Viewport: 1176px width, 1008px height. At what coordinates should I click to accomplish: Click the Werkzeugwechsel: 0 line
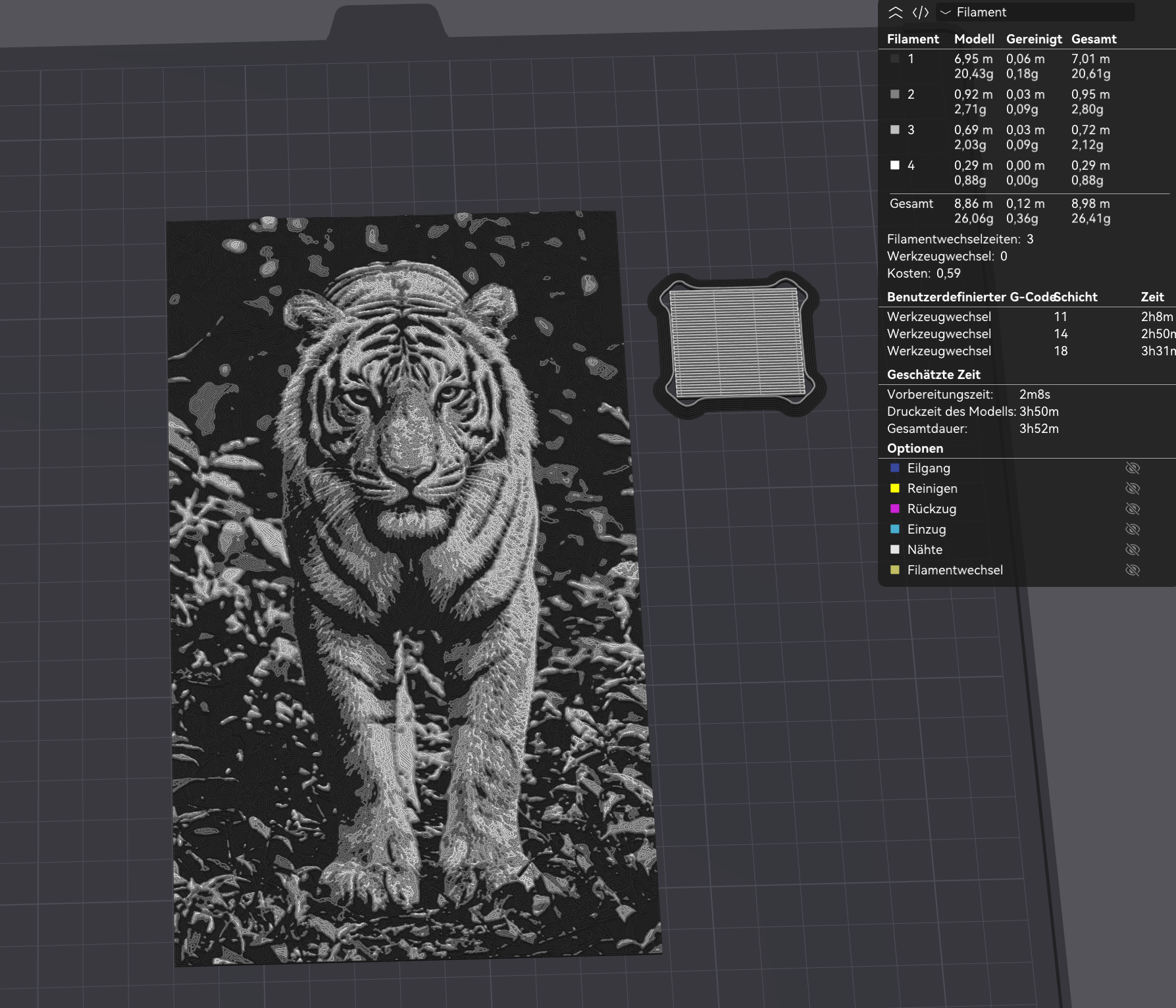(947, 257)
